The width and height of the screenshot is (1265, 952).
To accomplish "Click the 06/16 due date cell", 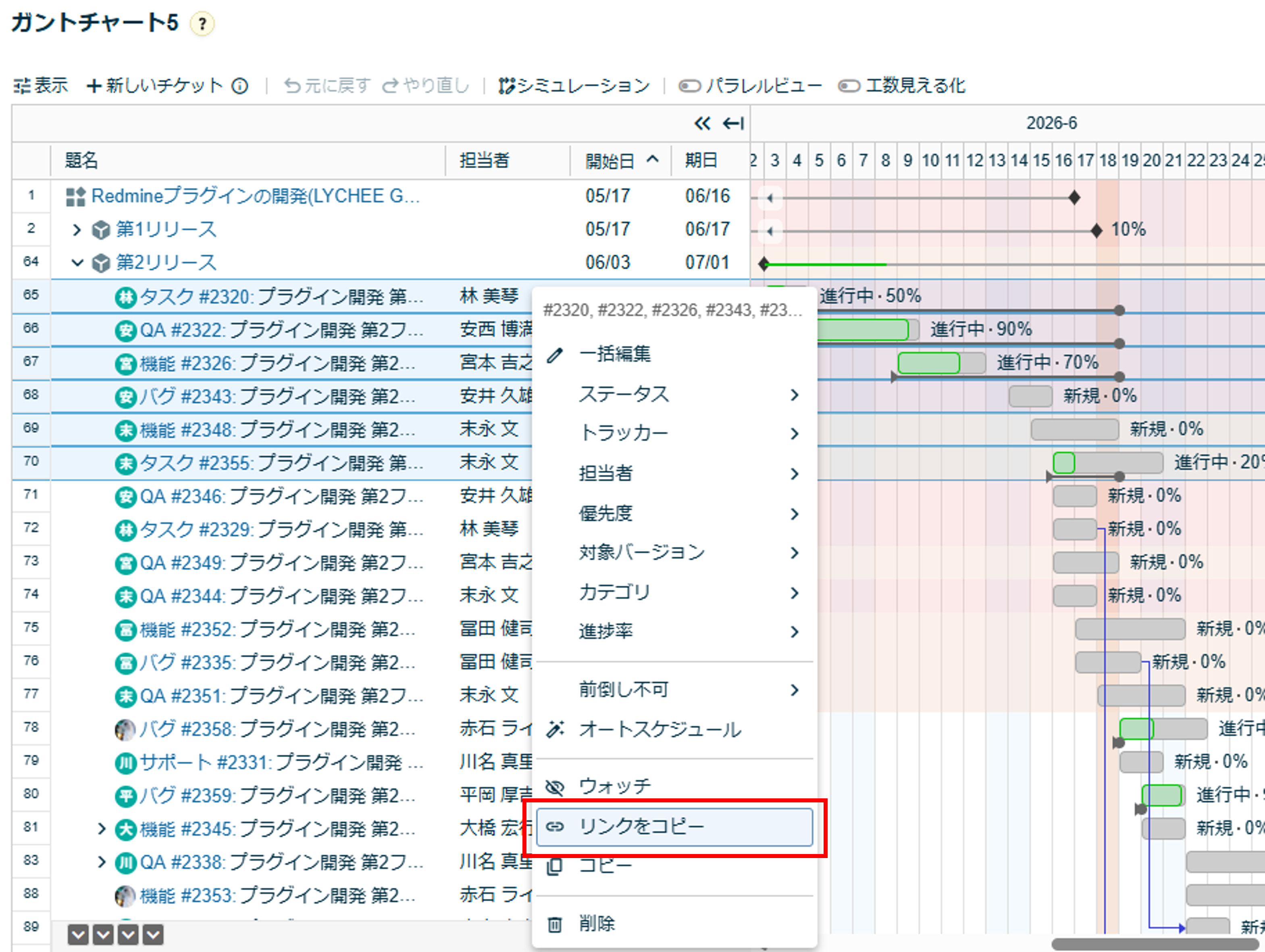I will click(x=707, y=196).
